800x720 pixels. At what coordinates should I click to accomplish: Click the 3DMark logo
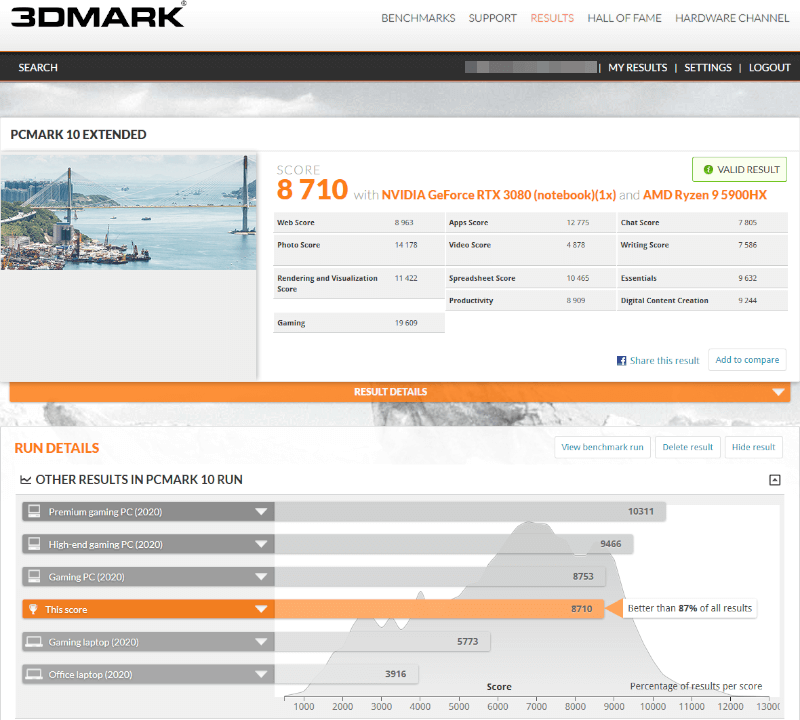(98, 17)
